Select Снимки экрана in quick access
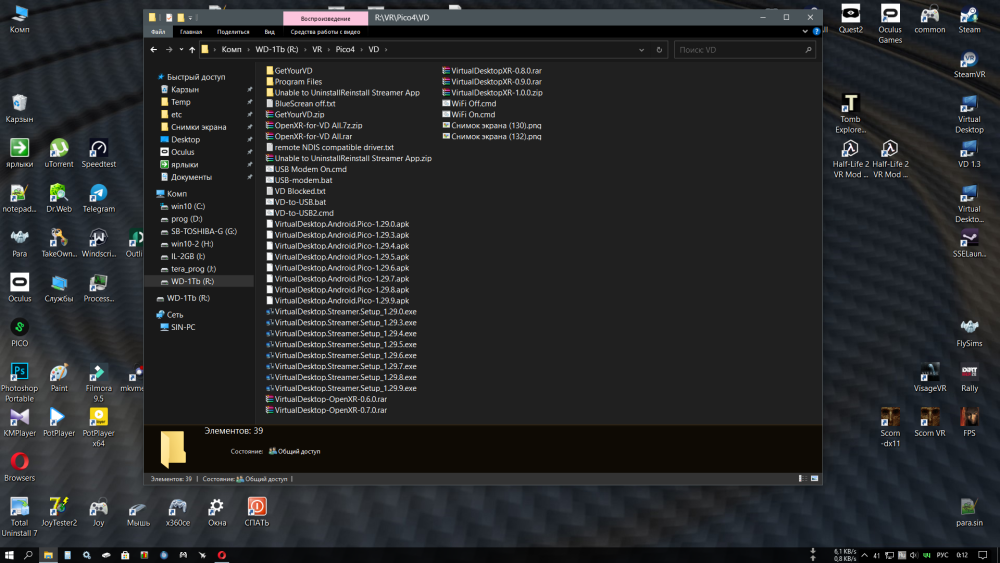1000x563 pixels. [198, 127]
